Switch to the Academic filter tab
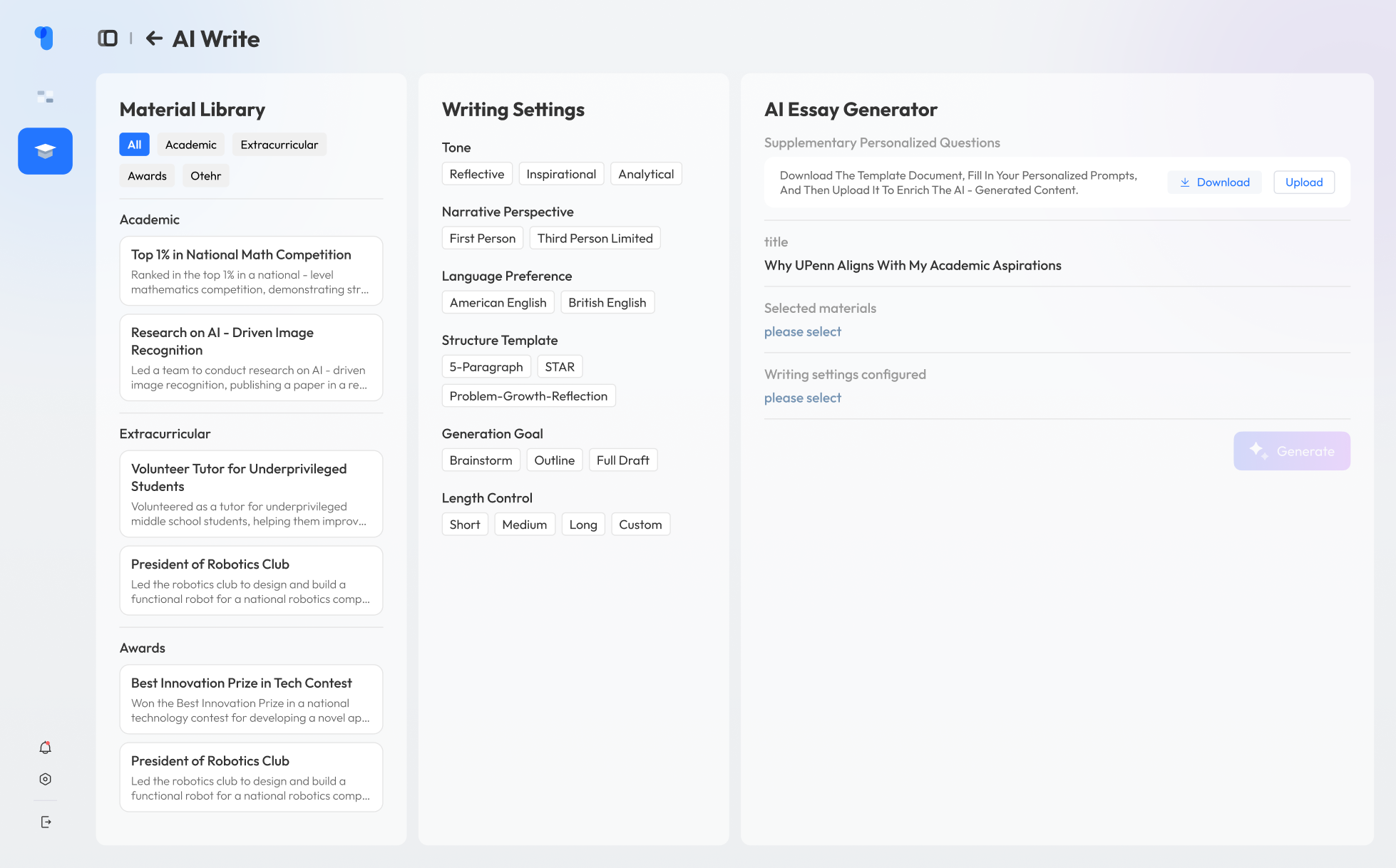Screen dimensions: 1396x868 pos(190,145)
